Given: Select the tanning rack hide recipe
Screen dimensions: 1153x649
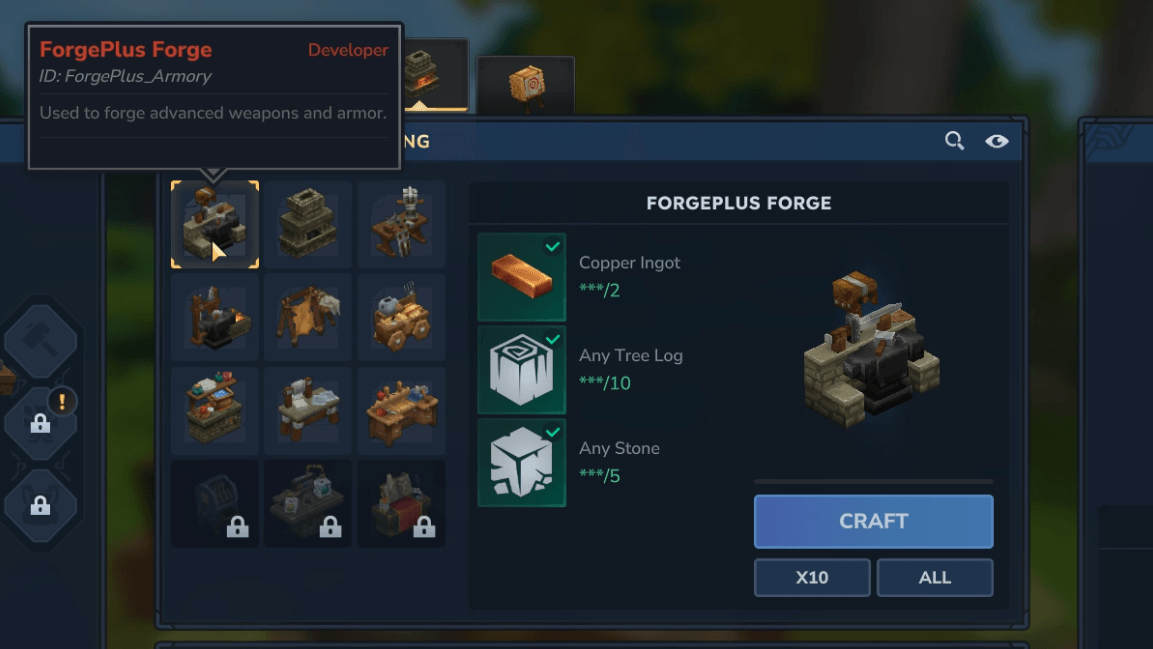Looking at the screenshot, I should pos(307,318).
